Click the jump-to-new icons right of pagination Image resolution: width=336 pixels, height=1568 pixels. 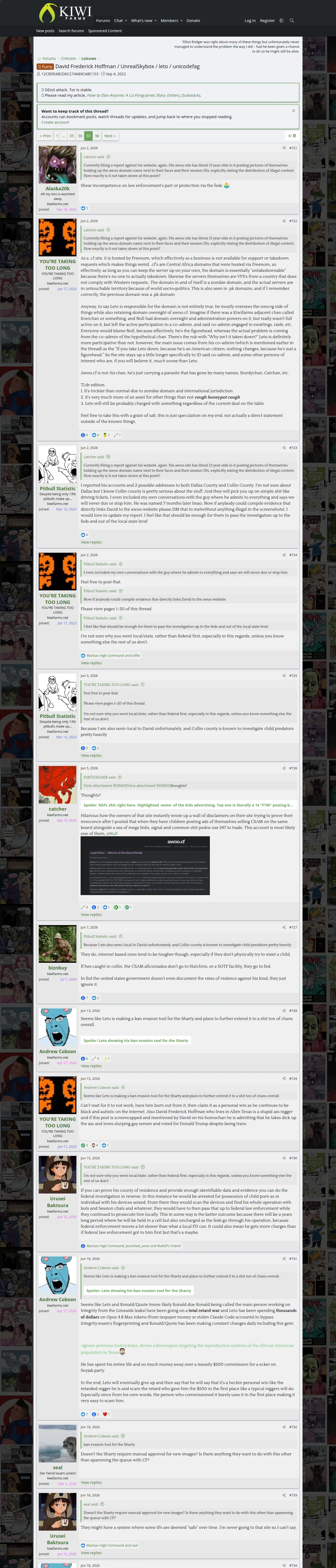[x=292, y=136]
